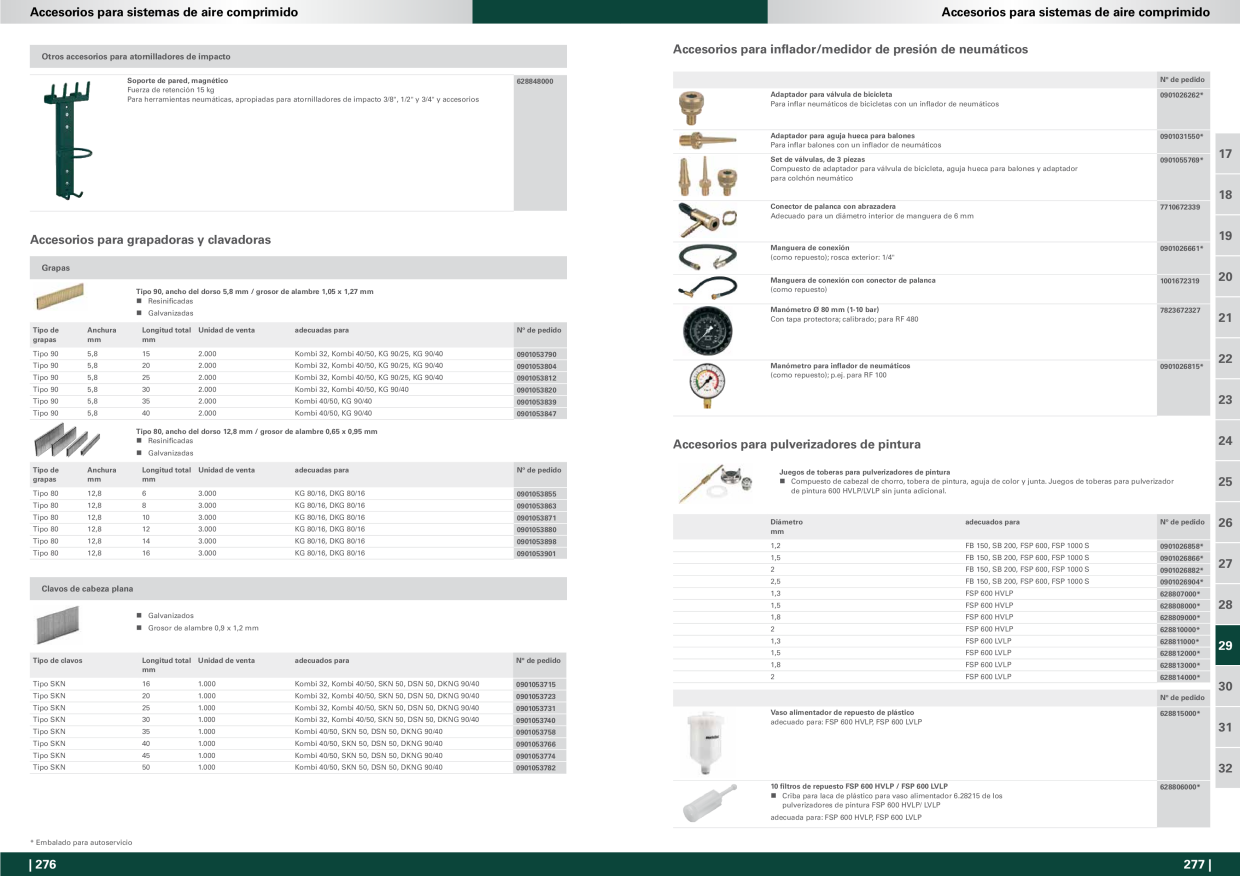
Task: Click order number 0901026661*
Action: [1181, 248]
